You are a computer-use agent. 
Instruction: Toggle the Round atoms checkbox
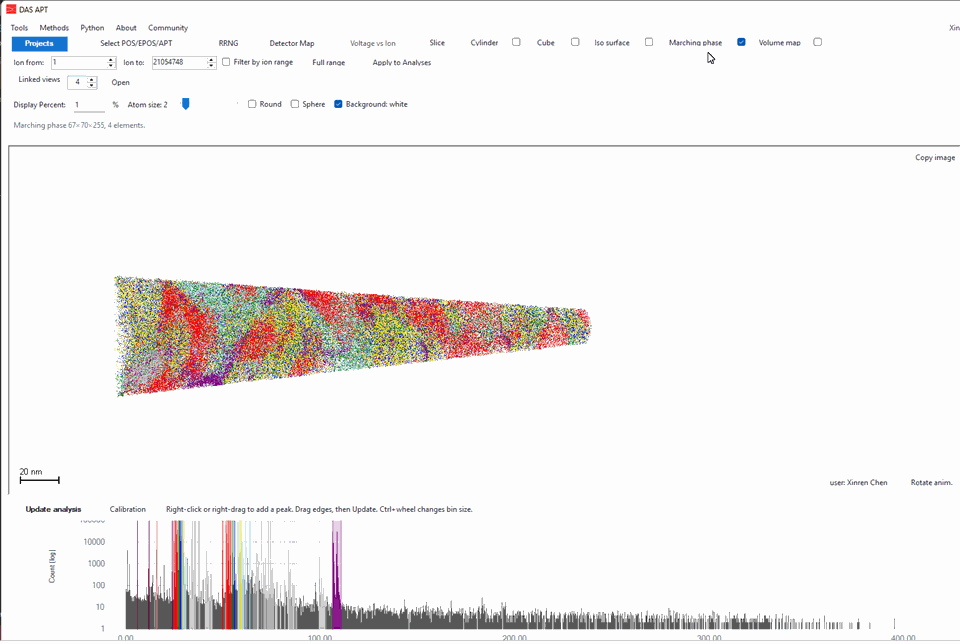pos(252,104)
